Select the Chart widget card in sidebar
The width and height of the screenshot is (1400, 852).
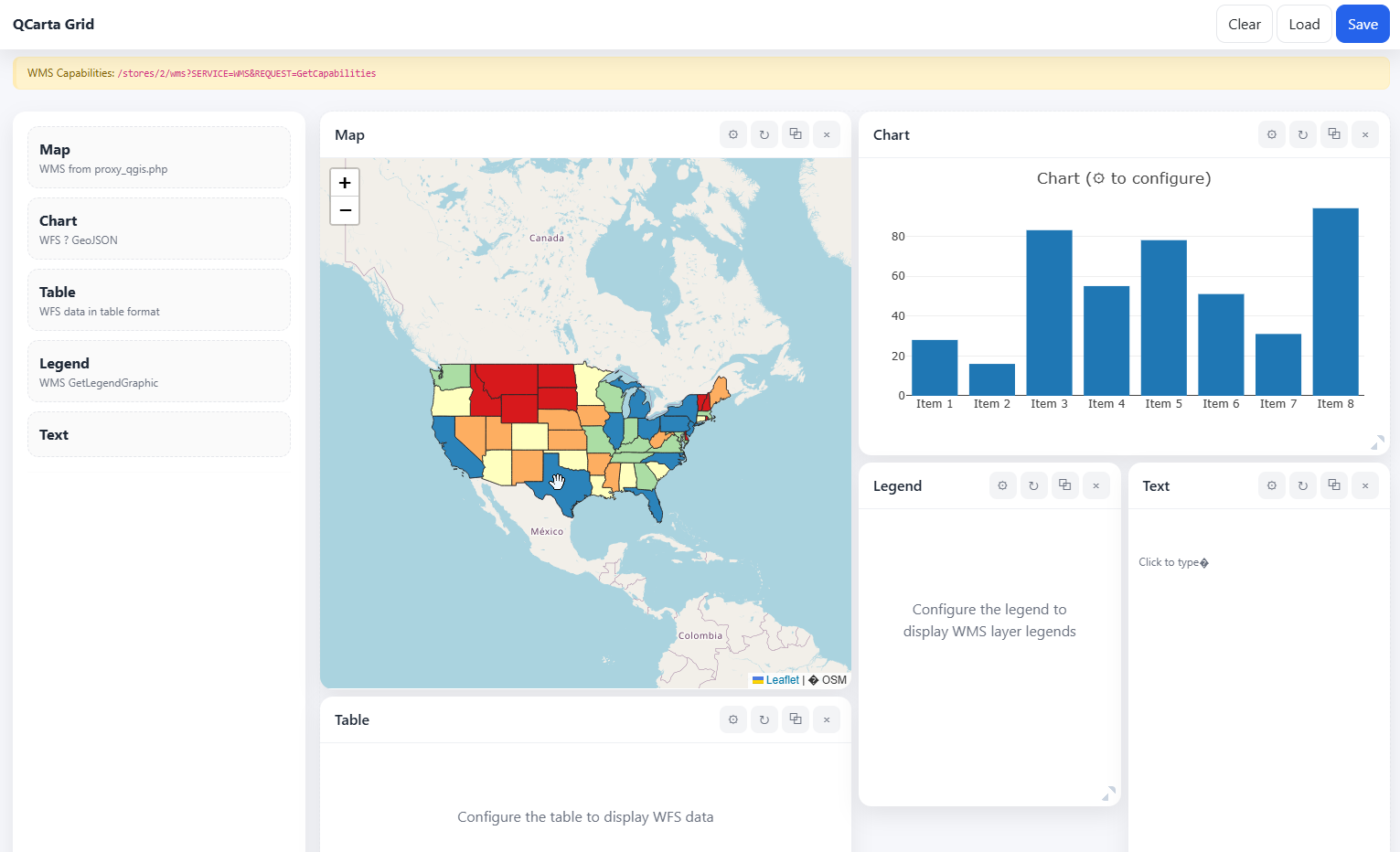pos(159,229)
